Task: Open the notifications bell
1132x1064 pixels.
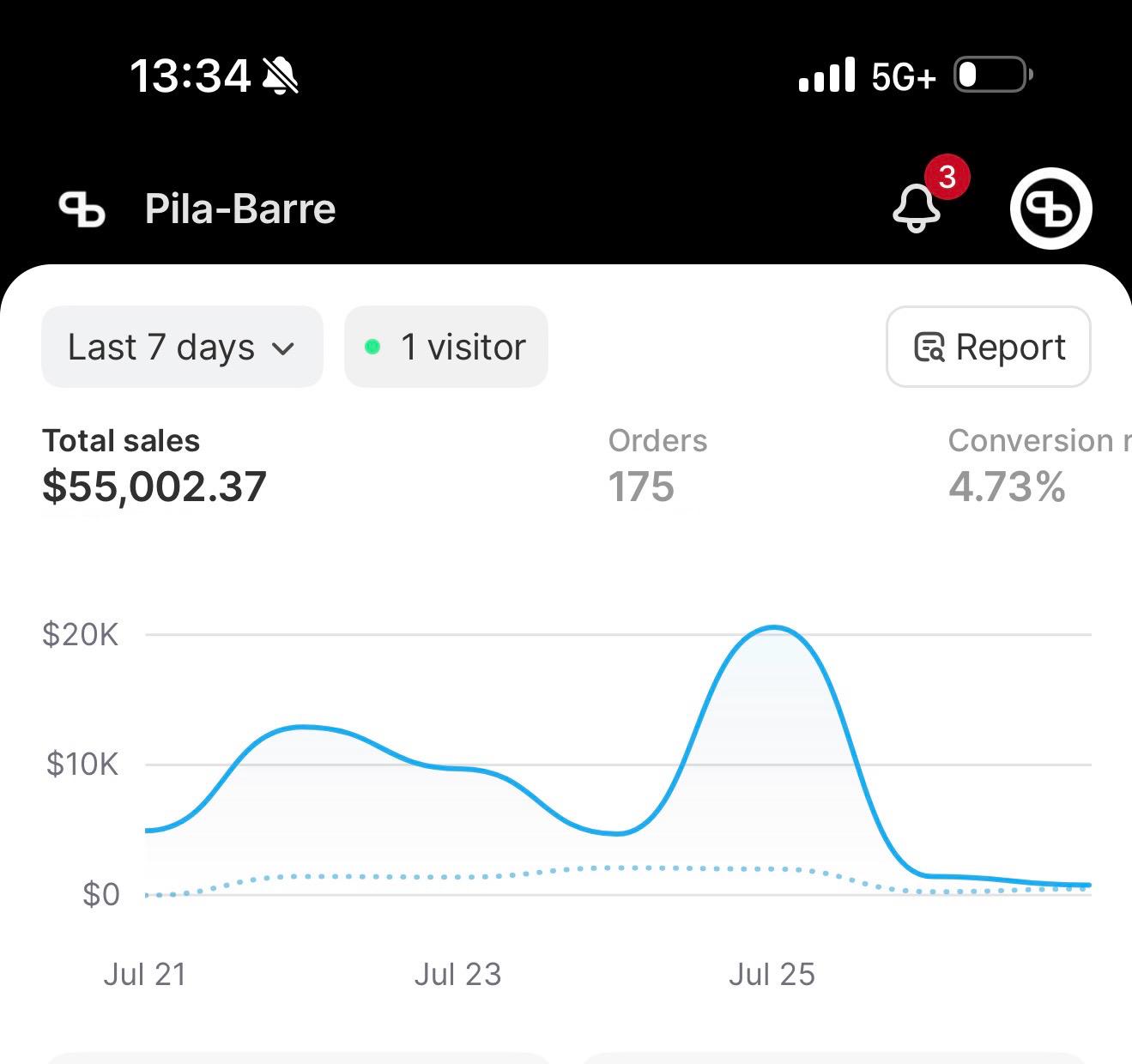Action: click(x=916, y=208)
